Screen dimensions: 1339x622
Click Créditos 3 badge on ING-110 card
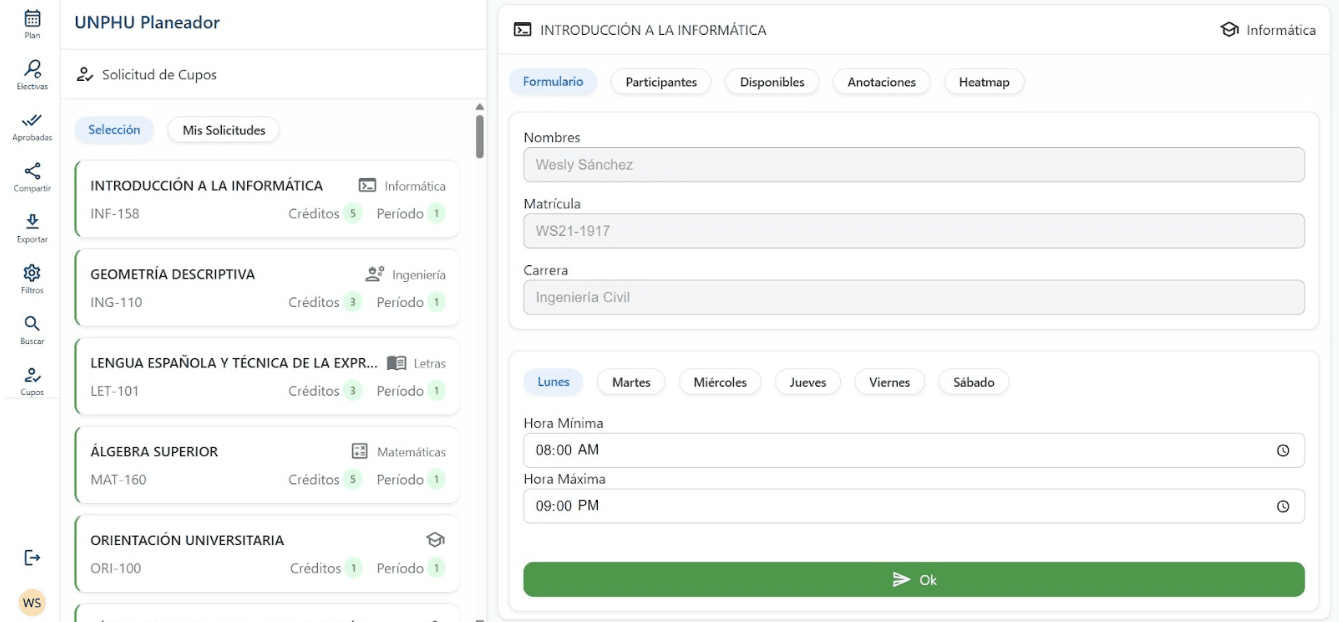352,302
